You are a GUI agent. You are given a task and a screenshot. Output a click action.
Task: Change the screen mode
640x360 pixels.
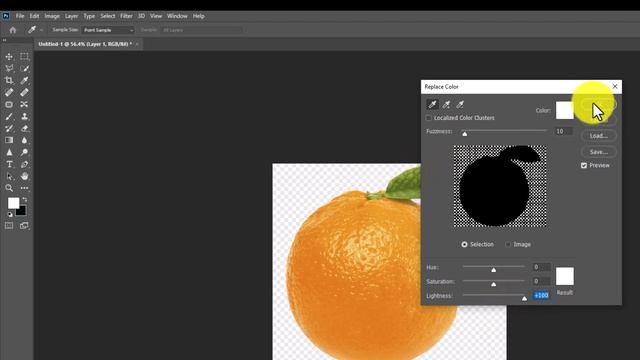pyautogui.click(x=24, y=226)
